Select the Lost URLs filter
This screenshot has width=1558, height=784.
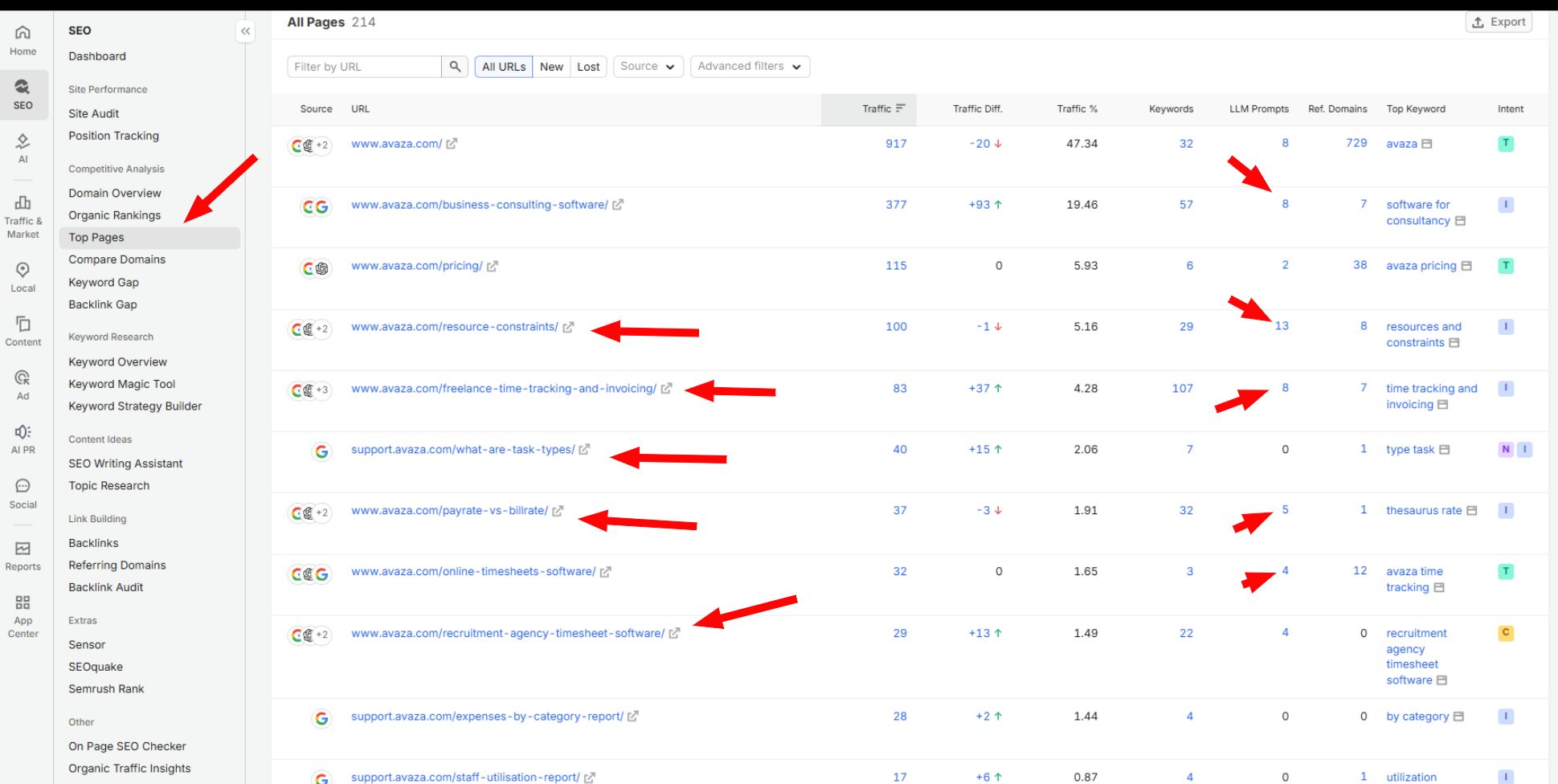point(588,67)
